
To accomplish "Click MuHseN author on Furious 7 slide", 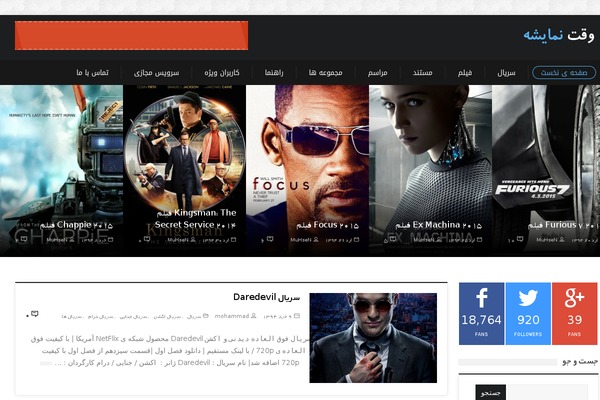I will pos(546,240).
